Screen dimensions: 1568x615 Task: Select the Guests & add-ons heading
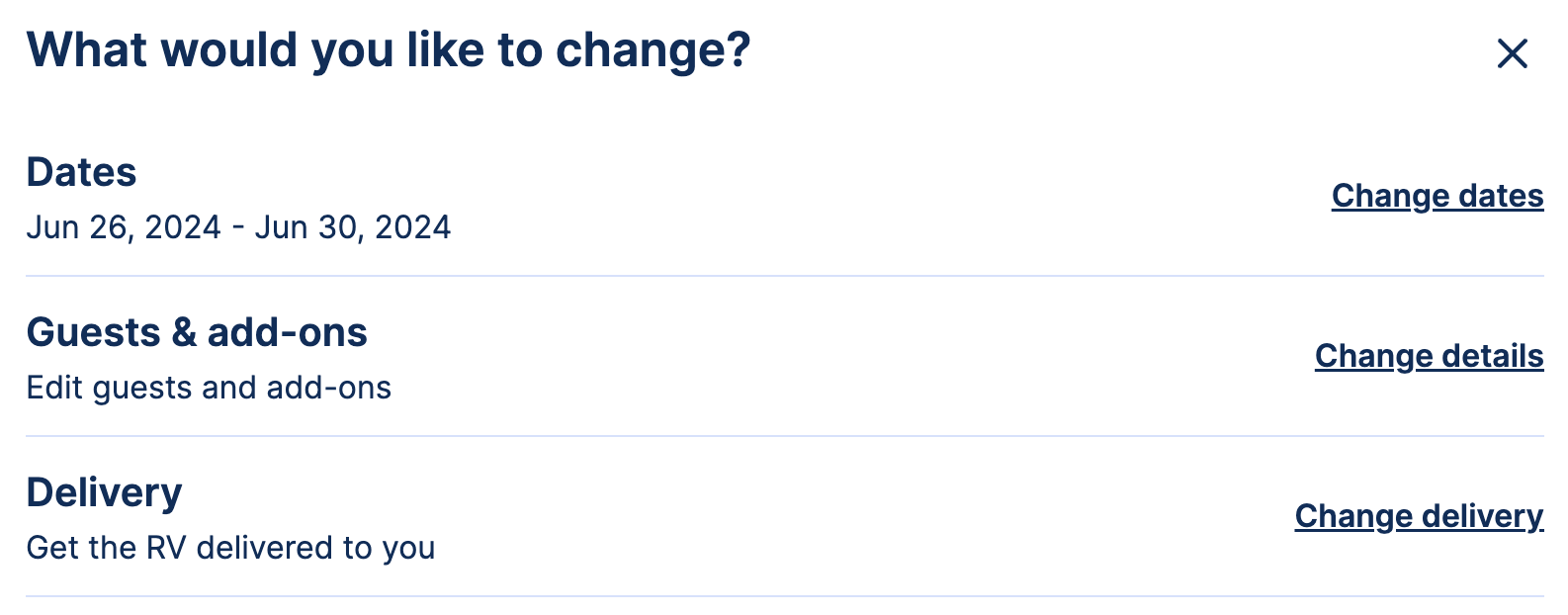197,332
